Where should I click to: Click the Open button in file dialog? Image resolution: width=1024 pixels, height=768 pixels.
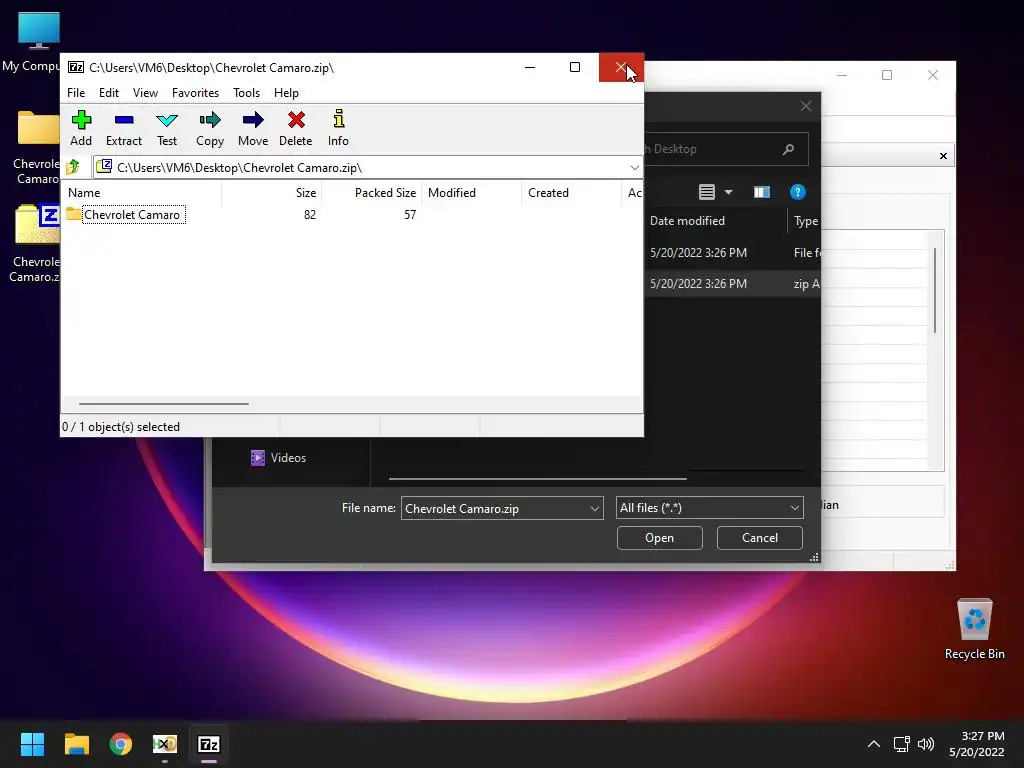click(x=660, y=537)
